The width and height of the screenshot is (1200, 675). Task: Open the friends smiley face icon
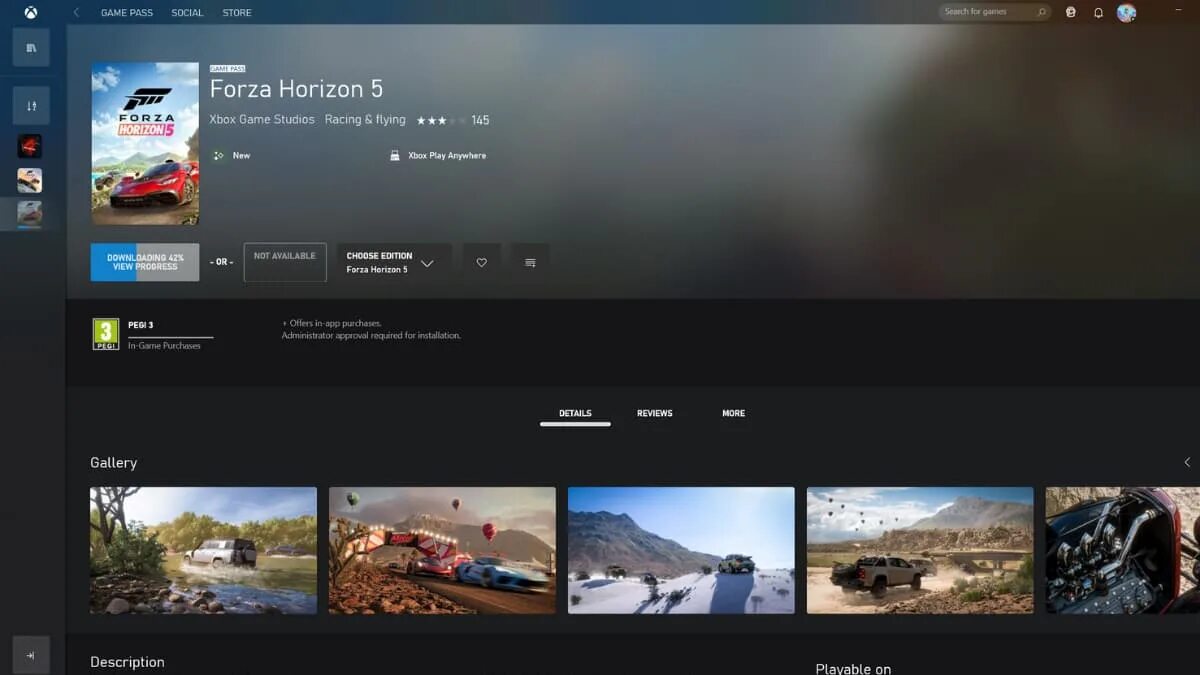tap(1071, 13)
